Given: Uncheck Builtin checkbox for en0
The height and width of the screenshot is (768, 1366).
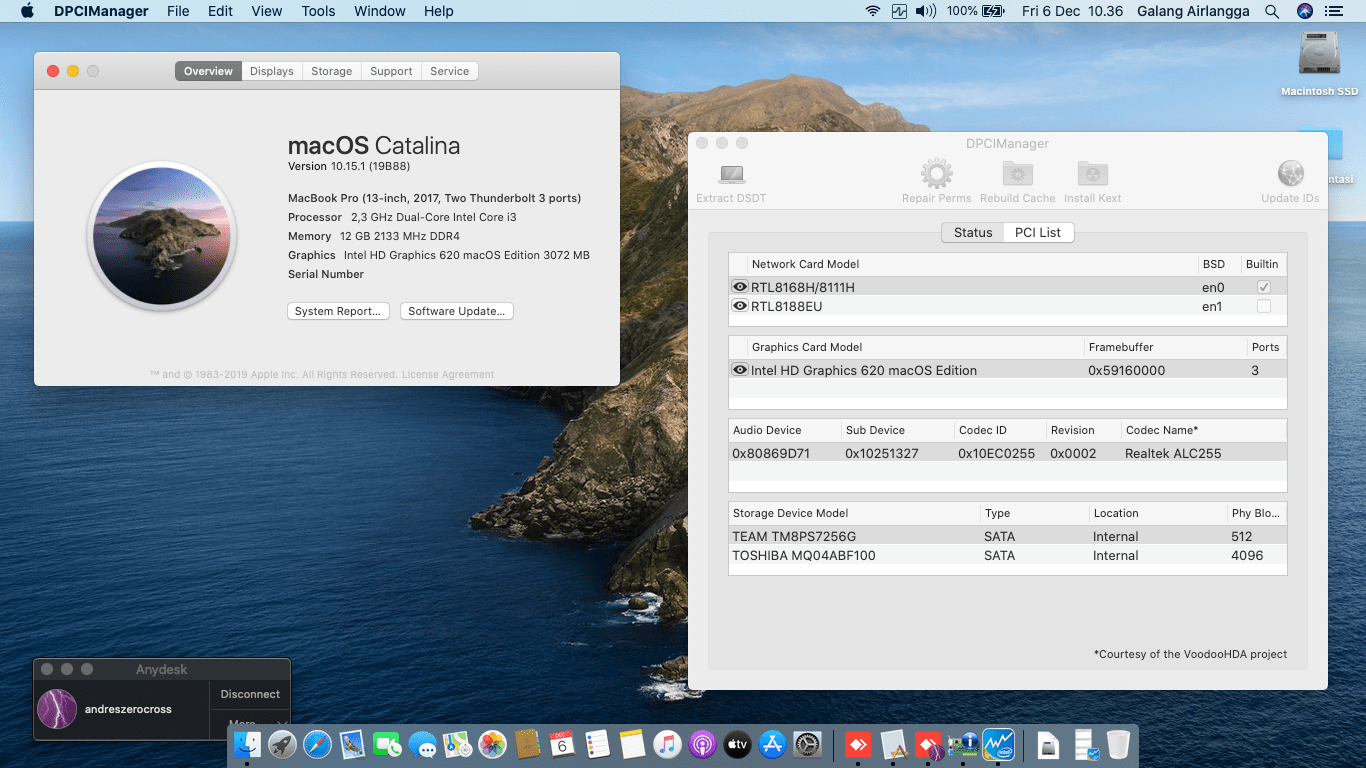Looking at the screenshot, I should (x=1264, y=287).
